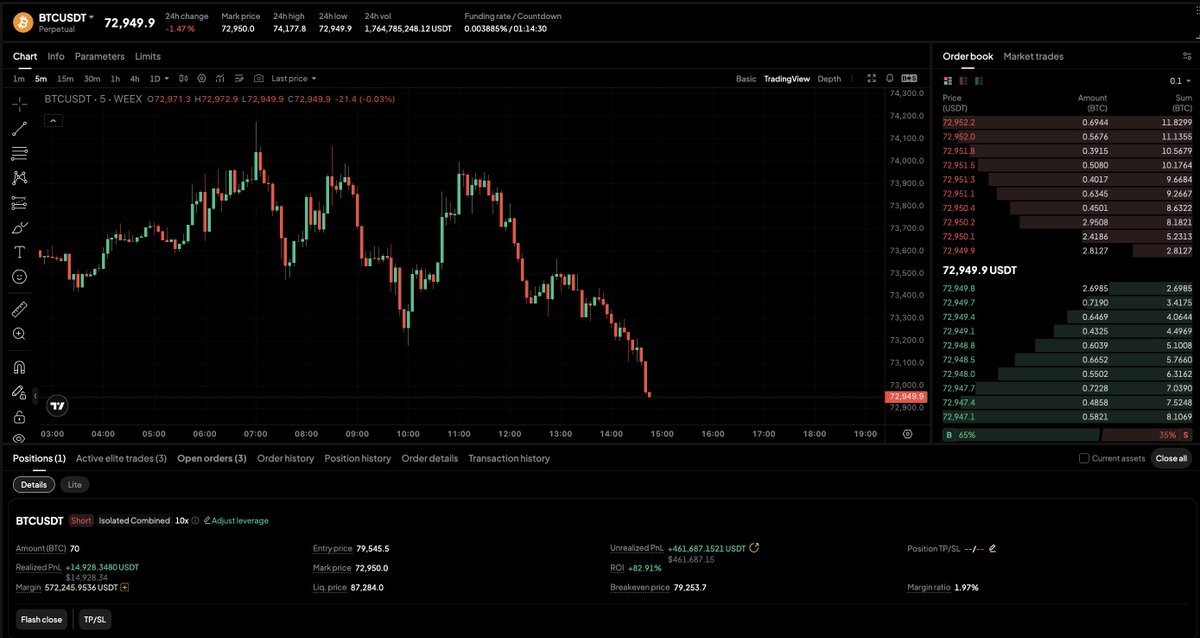The image size is (1200, 638).
Task: Open Active elite trades (3) tab
Action: [x=121, y=458]
